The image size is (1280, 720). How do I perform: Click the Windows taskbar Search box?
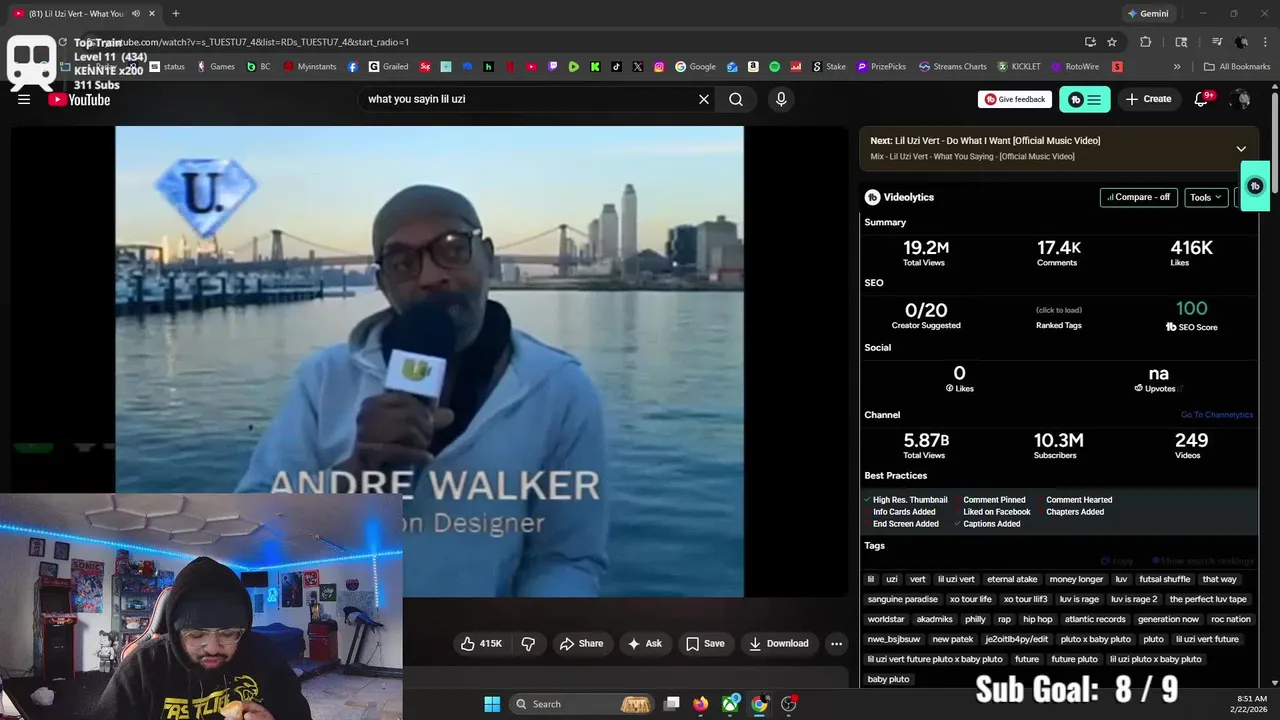(583, 704)
